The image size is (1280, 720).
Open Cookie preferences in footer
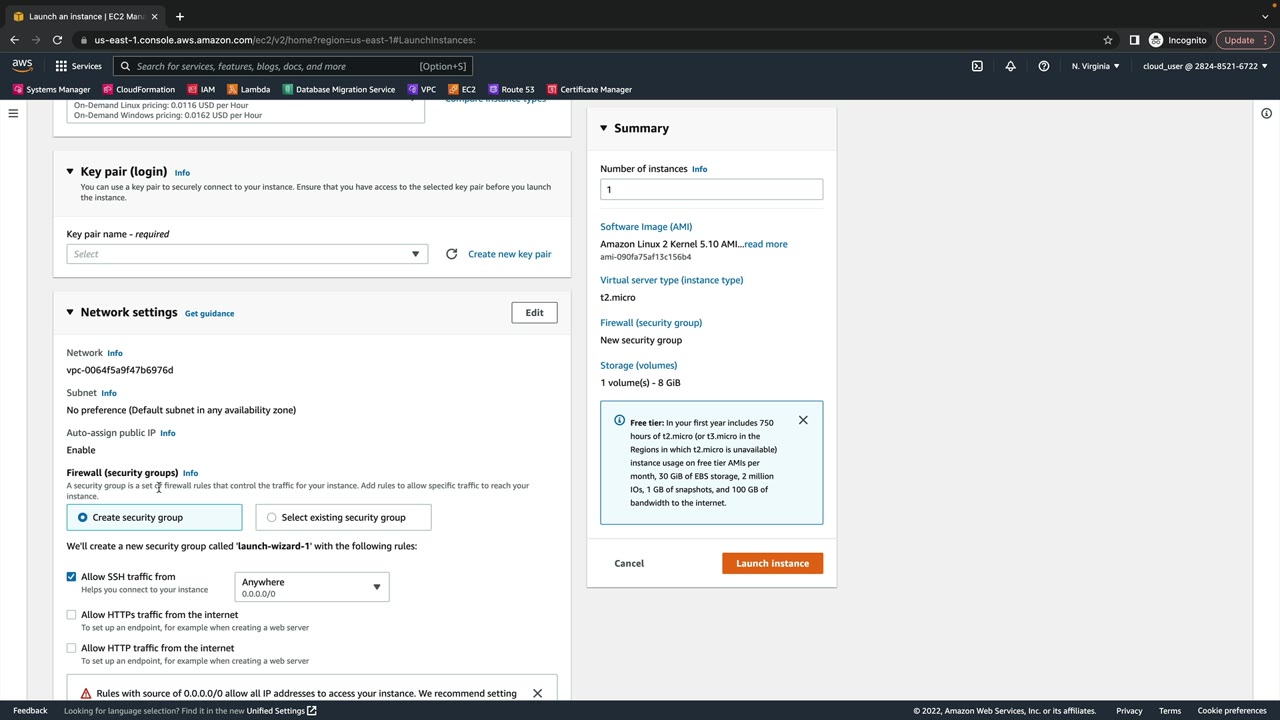click(x=1232, y=711)
